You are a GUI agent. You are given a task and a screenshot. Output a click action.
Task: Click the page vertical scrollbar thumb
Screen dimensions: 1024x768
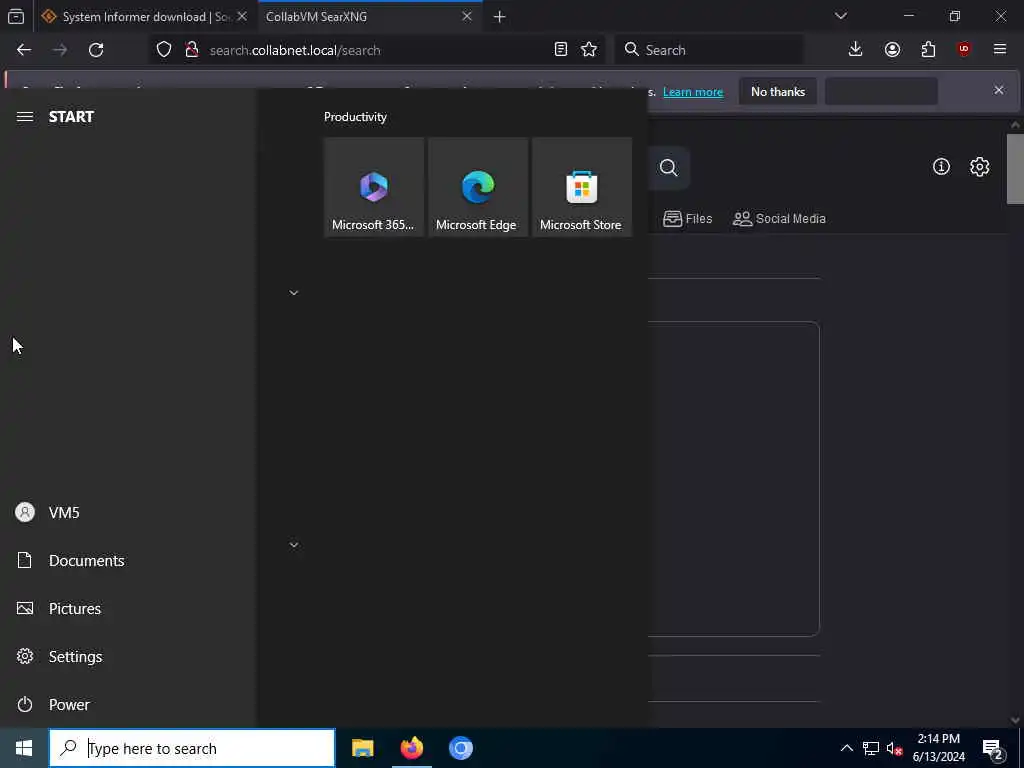(x=1015, y=169)
